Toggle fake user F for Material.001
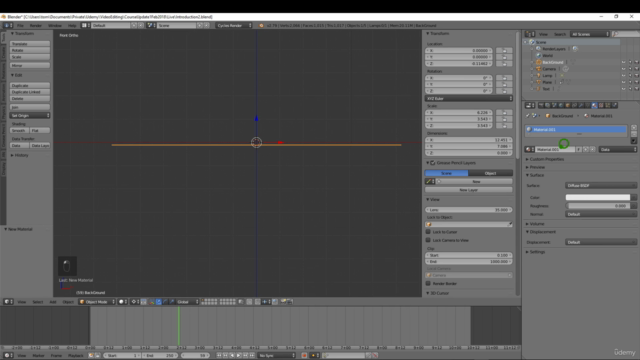 [x=579, y=149]
